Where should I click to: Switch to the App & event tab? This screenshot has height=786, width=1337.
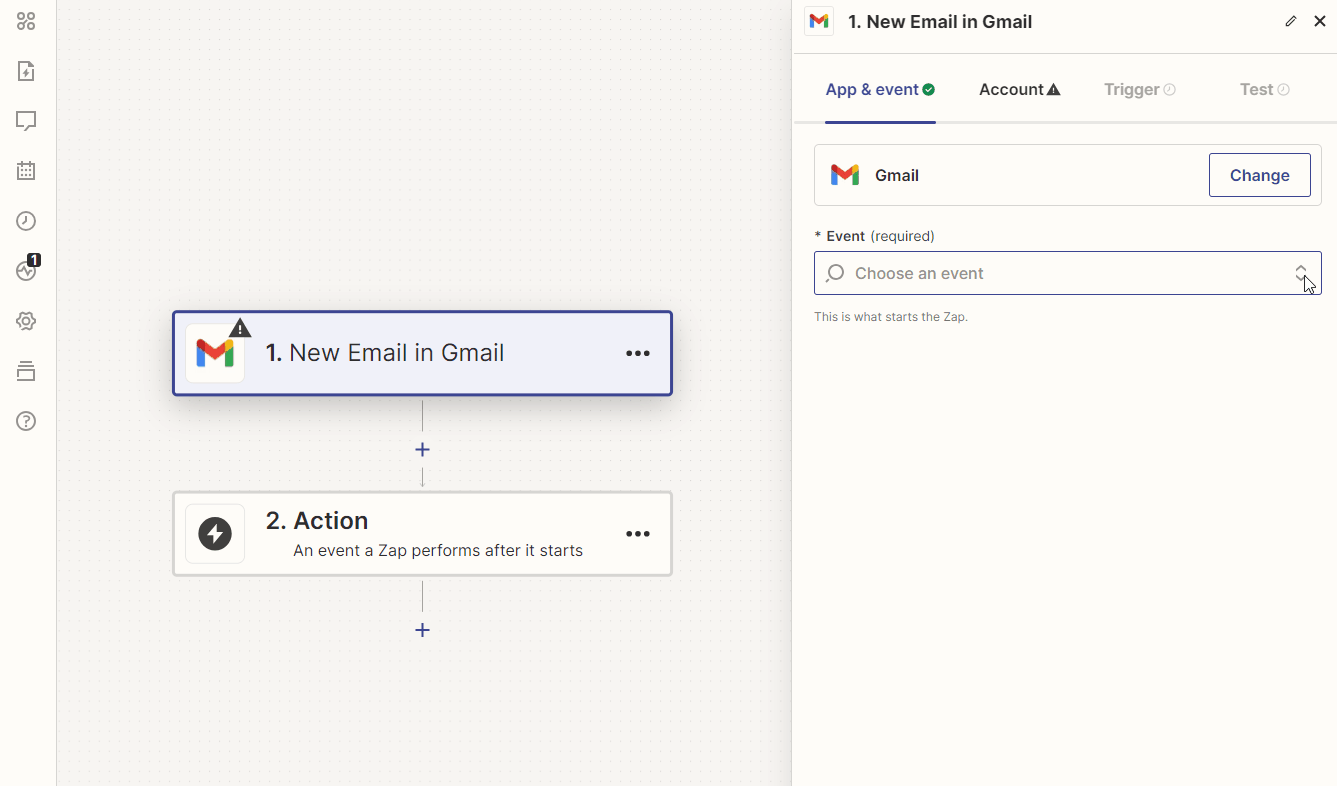880,90
